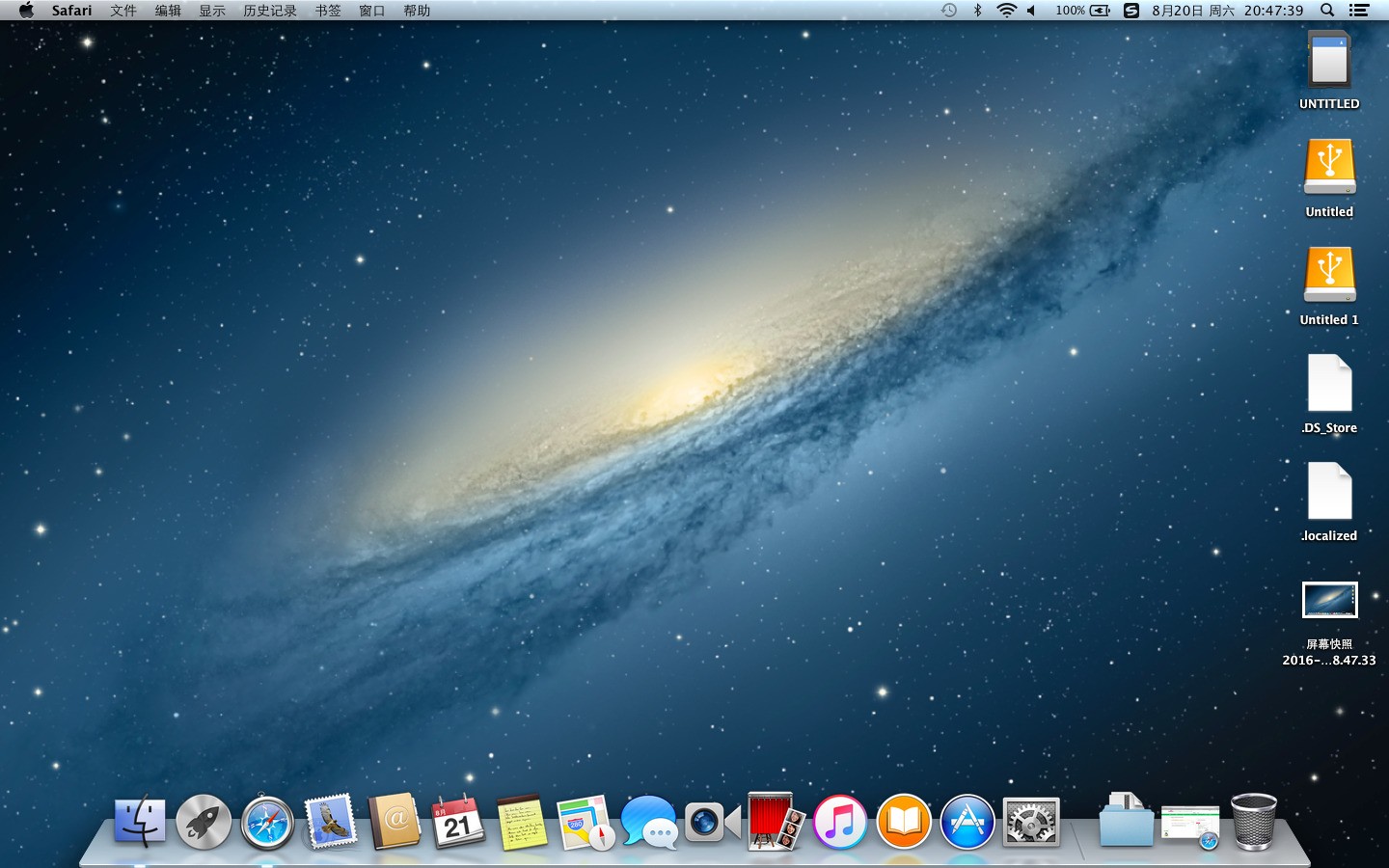Screen dimensions: 1389x868
Task: Open Calendar icon showing 21
Action: 458,822
